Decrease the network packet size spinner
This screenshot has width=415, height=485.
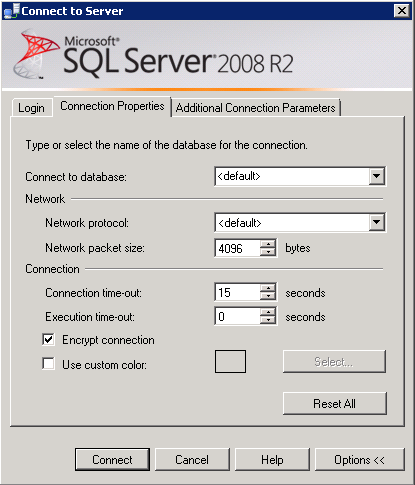[x=268, y=252]
